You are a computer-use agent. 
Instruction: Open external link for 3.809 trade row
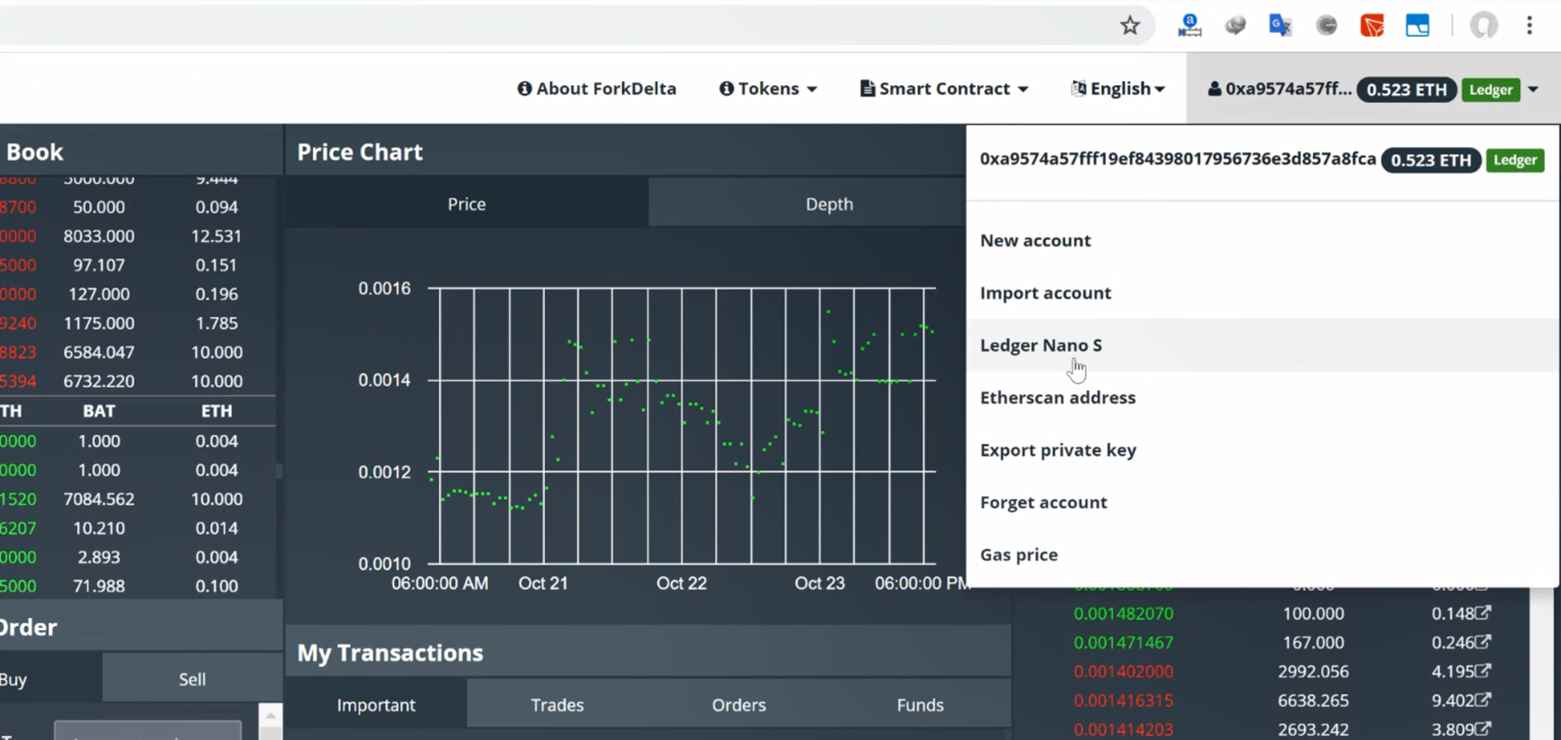pos(1483,729)
